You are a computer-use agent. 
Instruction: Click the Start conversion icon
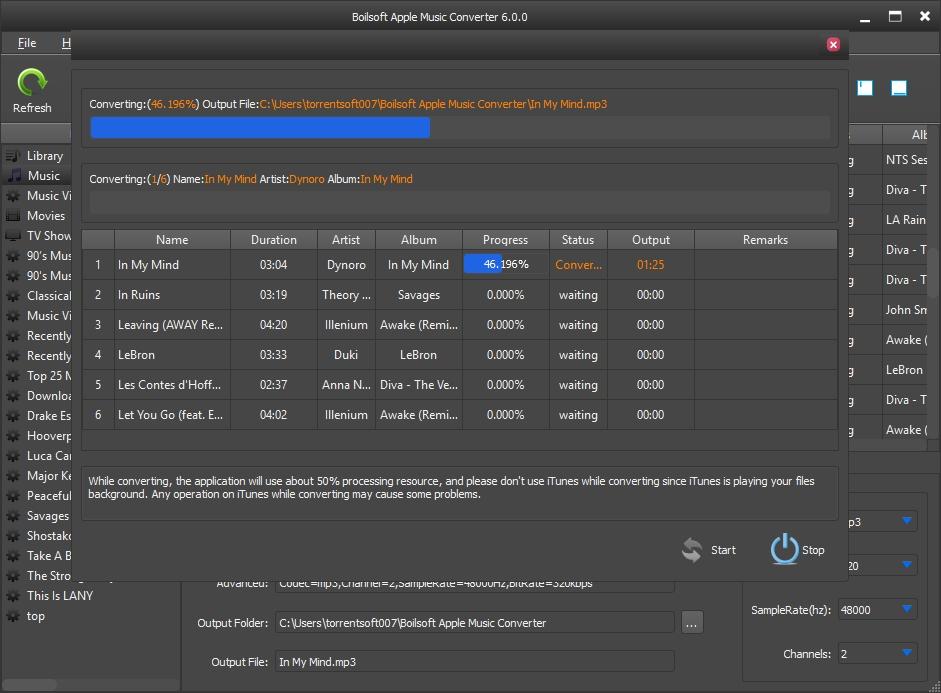click(691, 550)
